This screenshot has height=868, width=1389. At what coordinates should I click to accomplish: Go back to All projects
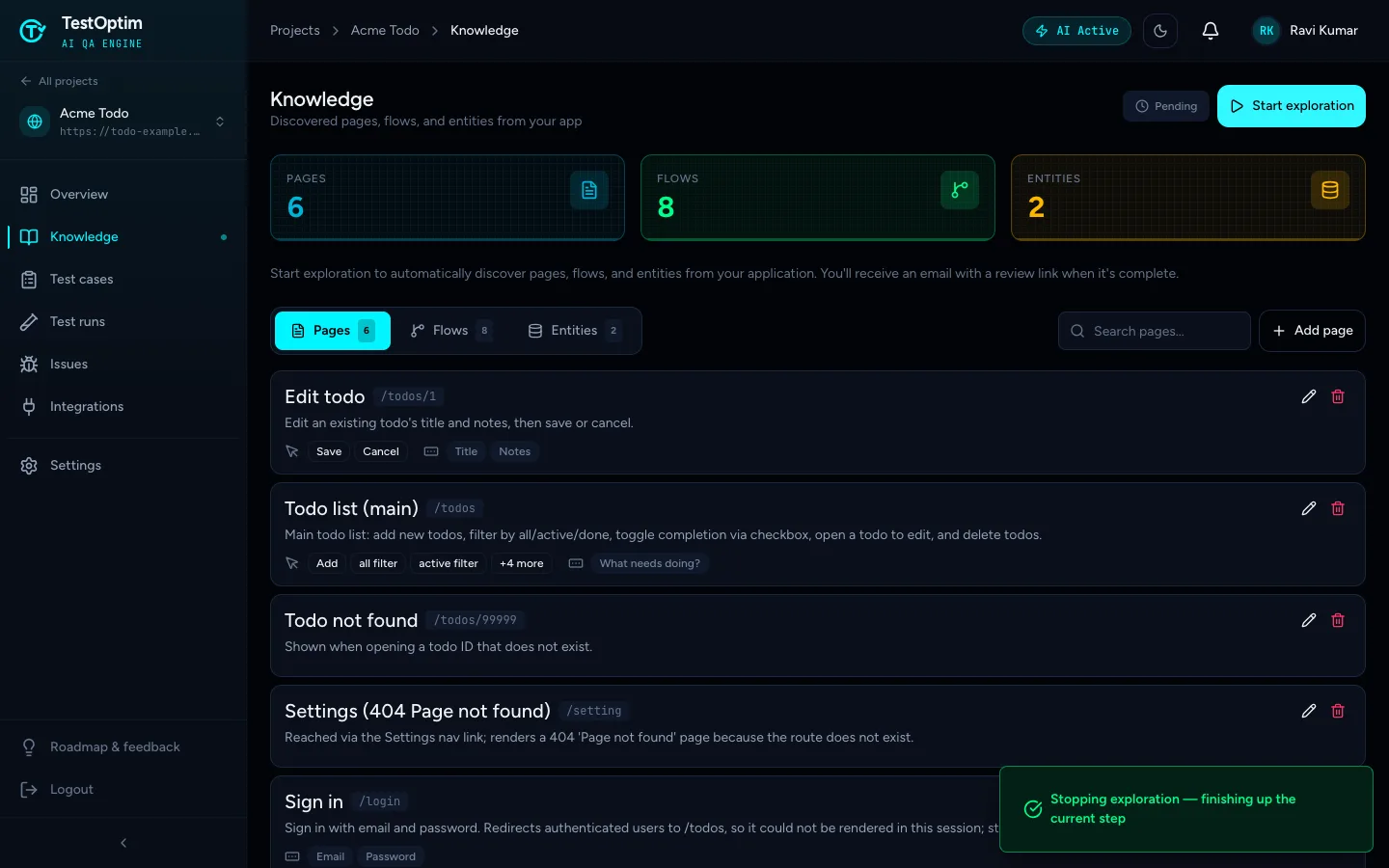(x=59, y=81)
